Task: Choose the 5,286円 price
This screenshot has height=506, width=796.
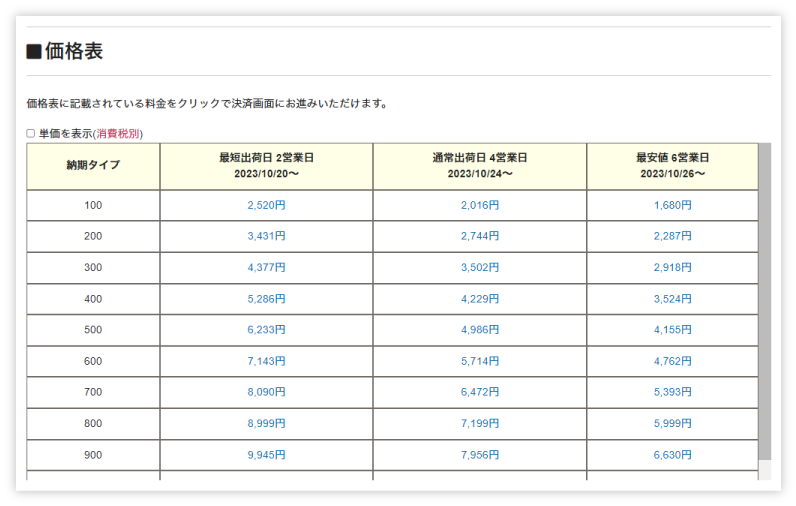Action: (x=267, y=299)
